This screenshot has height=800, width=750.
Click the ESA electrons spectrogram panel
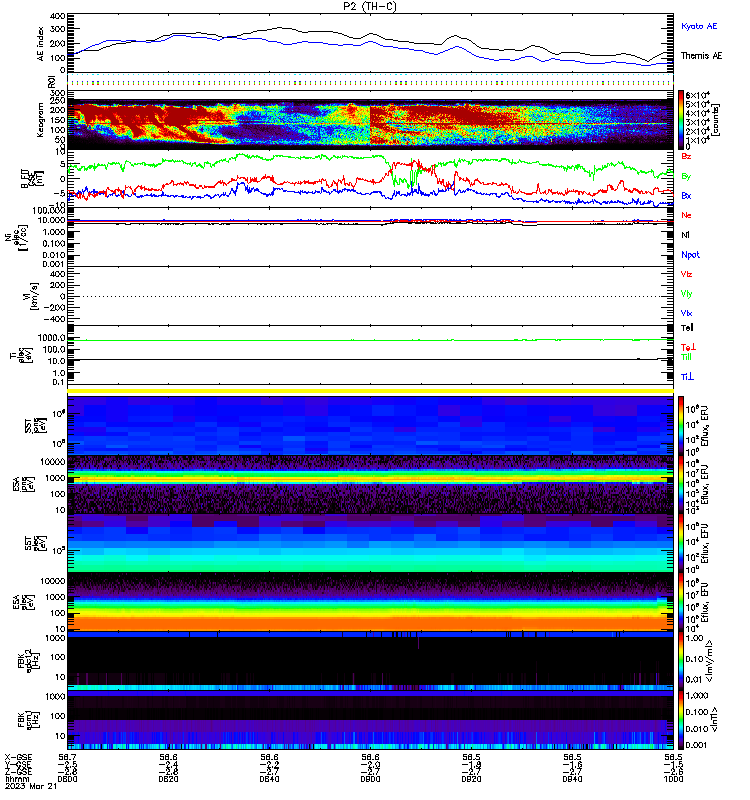click(x=370, y=602)
